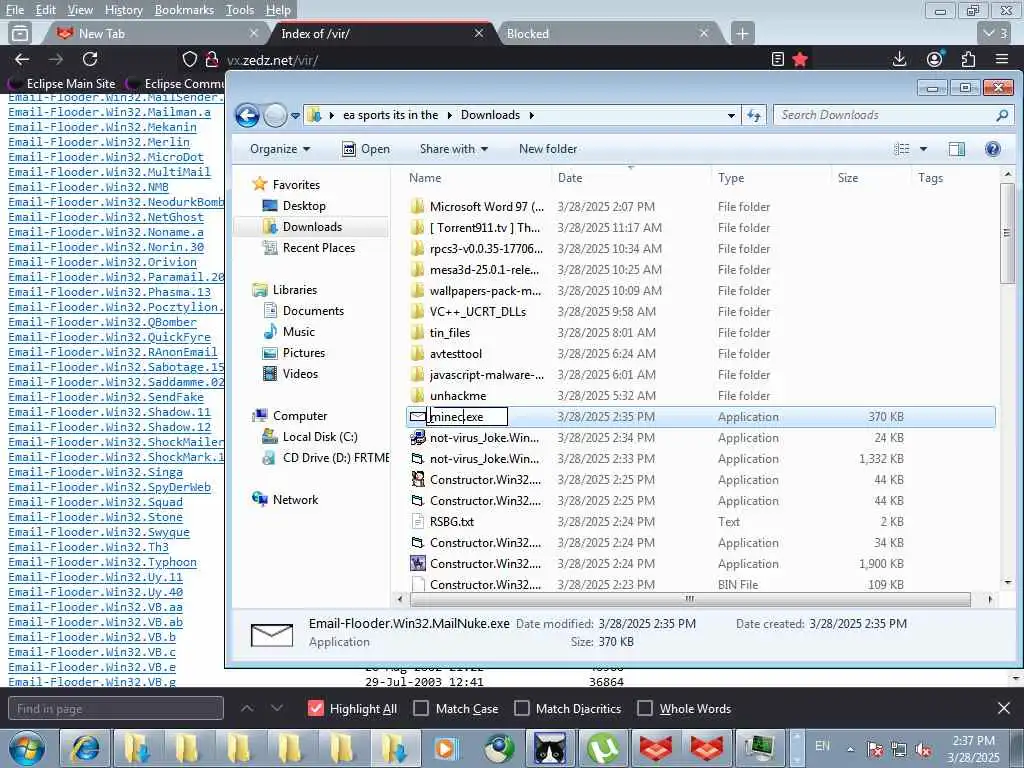Click the arrow after Downloads in breadcrumb
Screen dimensions: 1024x768
point(532,116)
